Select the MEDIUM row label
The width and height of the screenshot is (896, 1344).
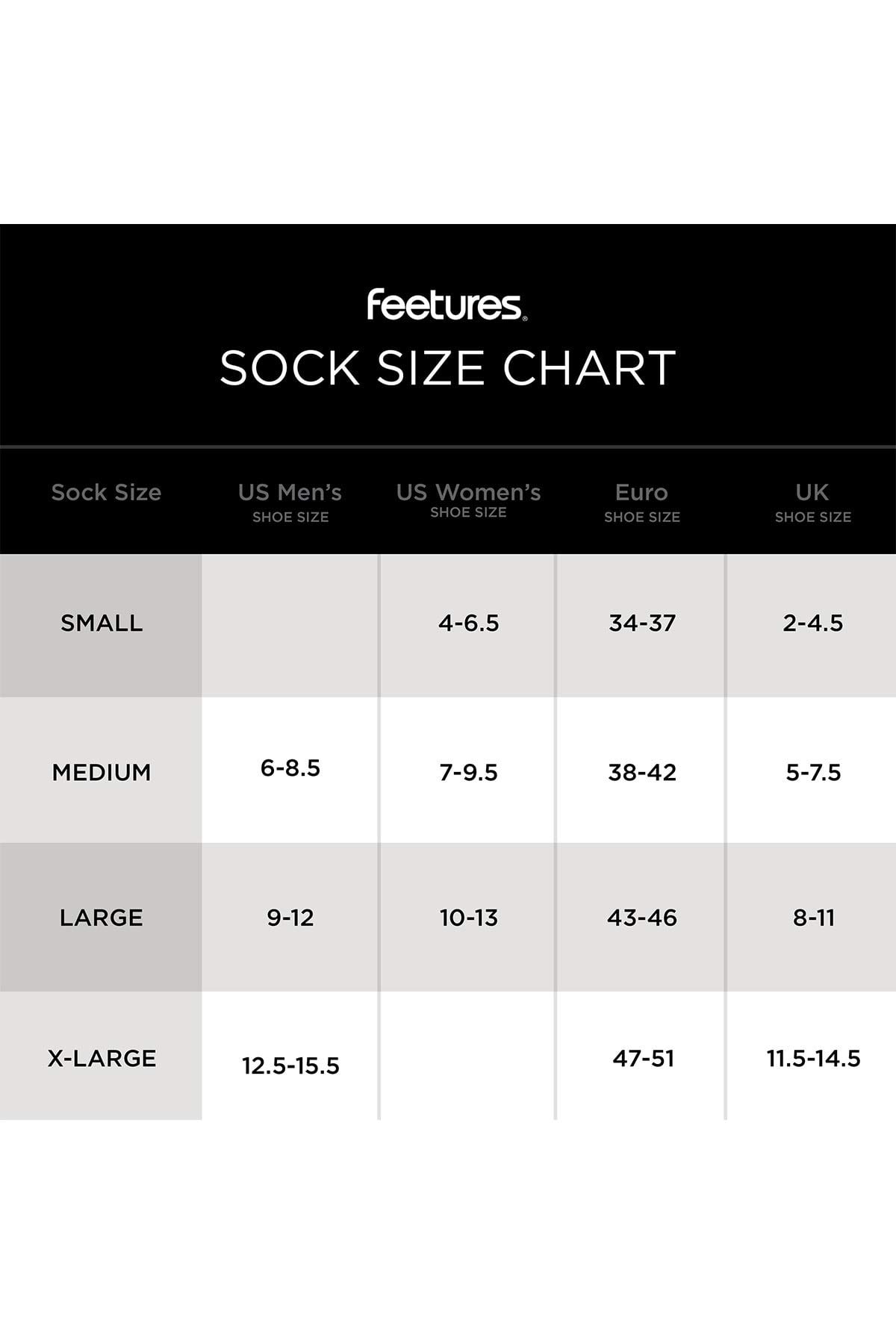[102, 772]
